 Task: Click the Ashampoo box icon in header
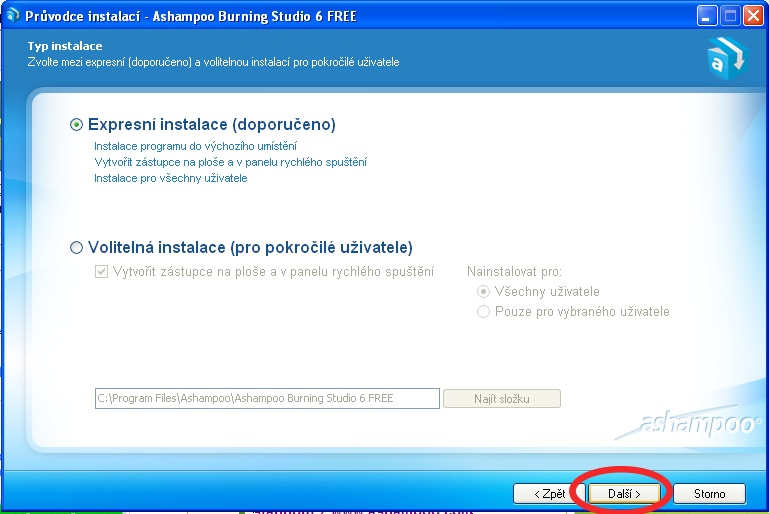click(x=724, y=57)
